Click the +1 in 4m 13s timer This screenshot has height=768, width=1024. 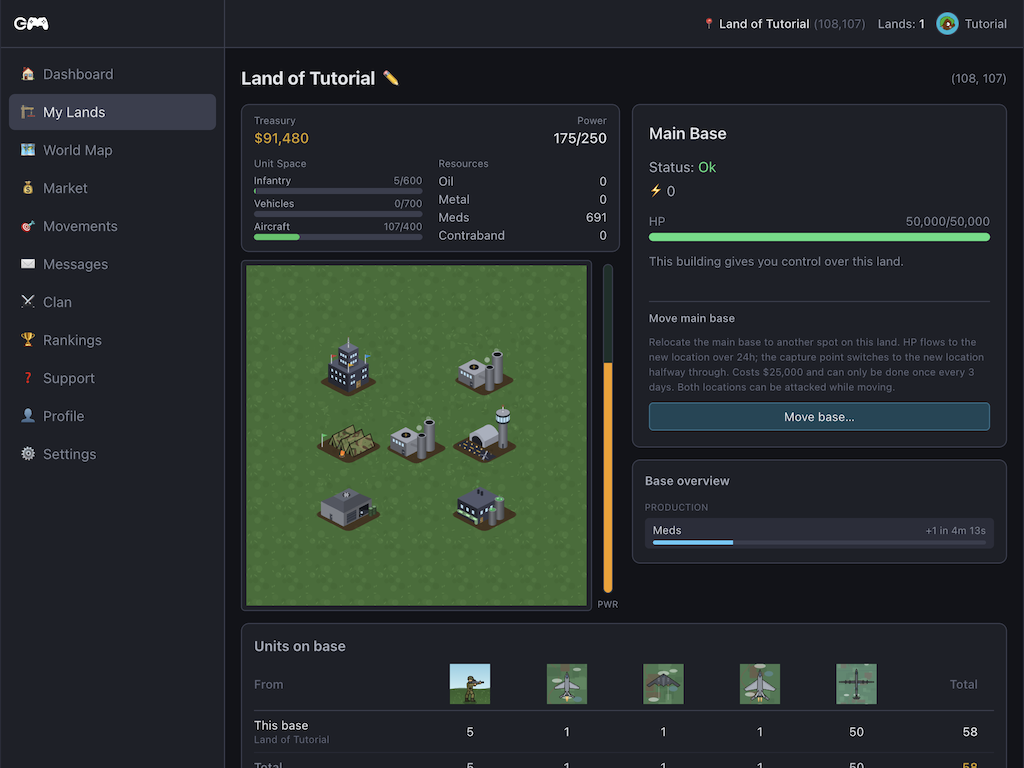[x=955, y=531]
